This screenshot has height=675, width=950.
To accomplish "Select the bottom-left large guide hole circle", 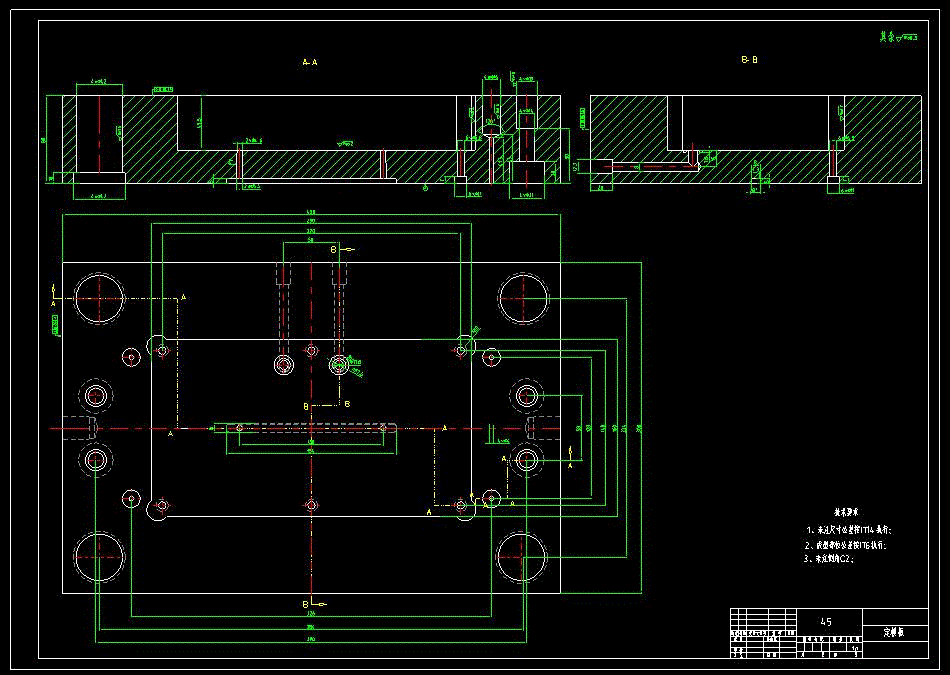I will point(99,557).
